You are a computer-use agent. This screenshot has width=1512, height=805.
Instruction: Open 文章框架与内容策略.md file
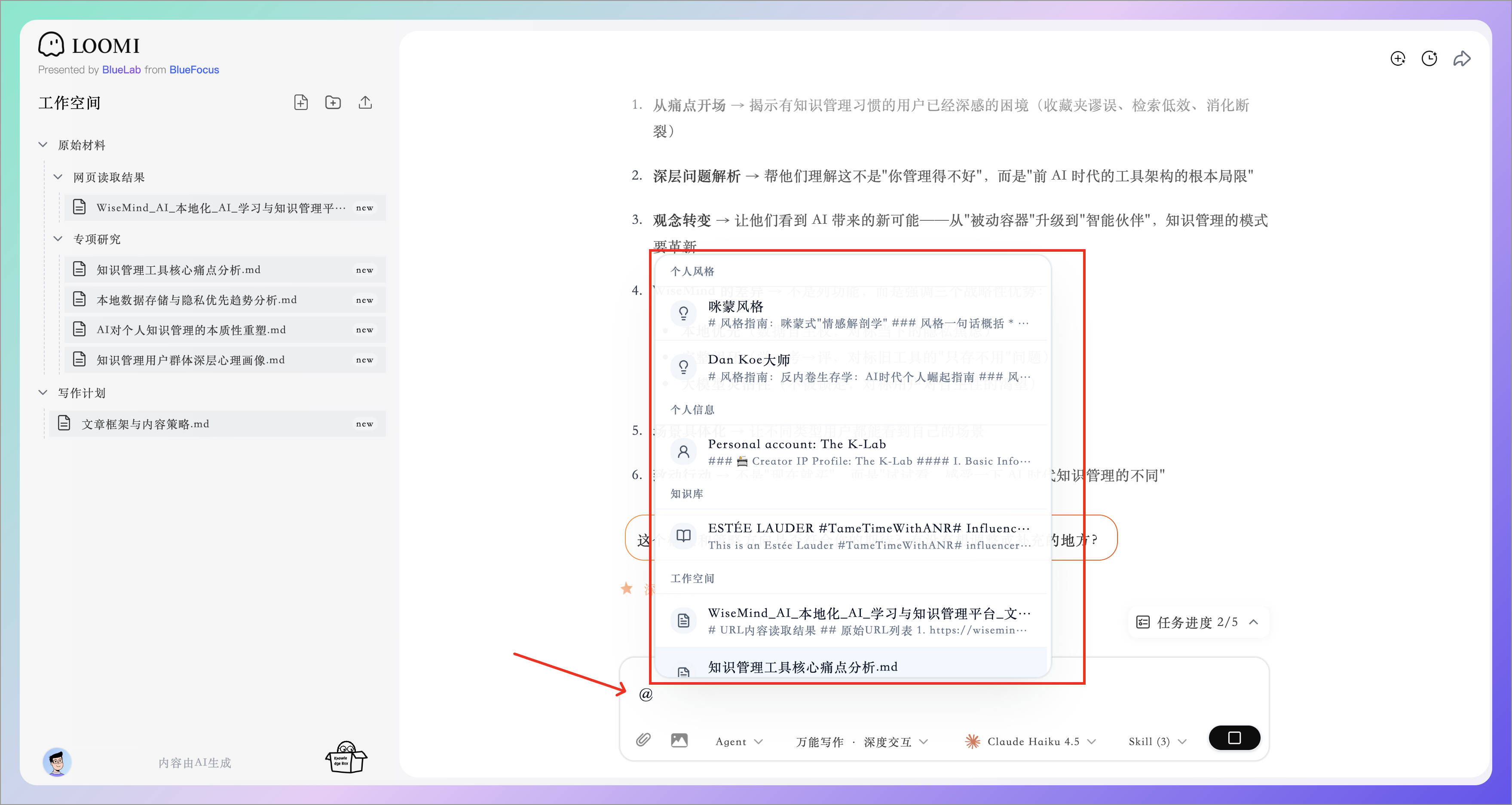tap(145, 424)
